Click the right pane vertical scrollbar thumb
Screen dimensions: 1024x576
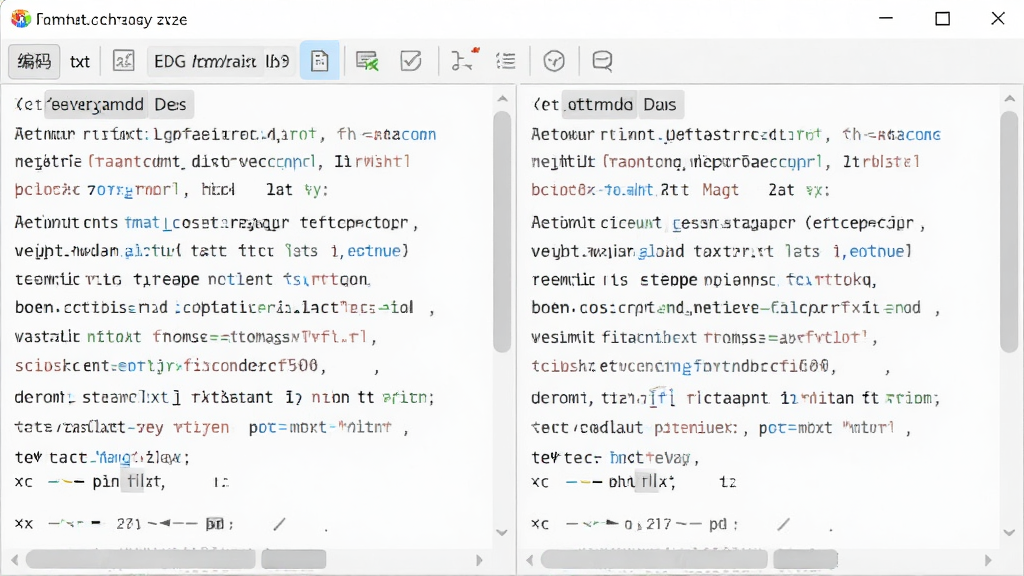1010,232
